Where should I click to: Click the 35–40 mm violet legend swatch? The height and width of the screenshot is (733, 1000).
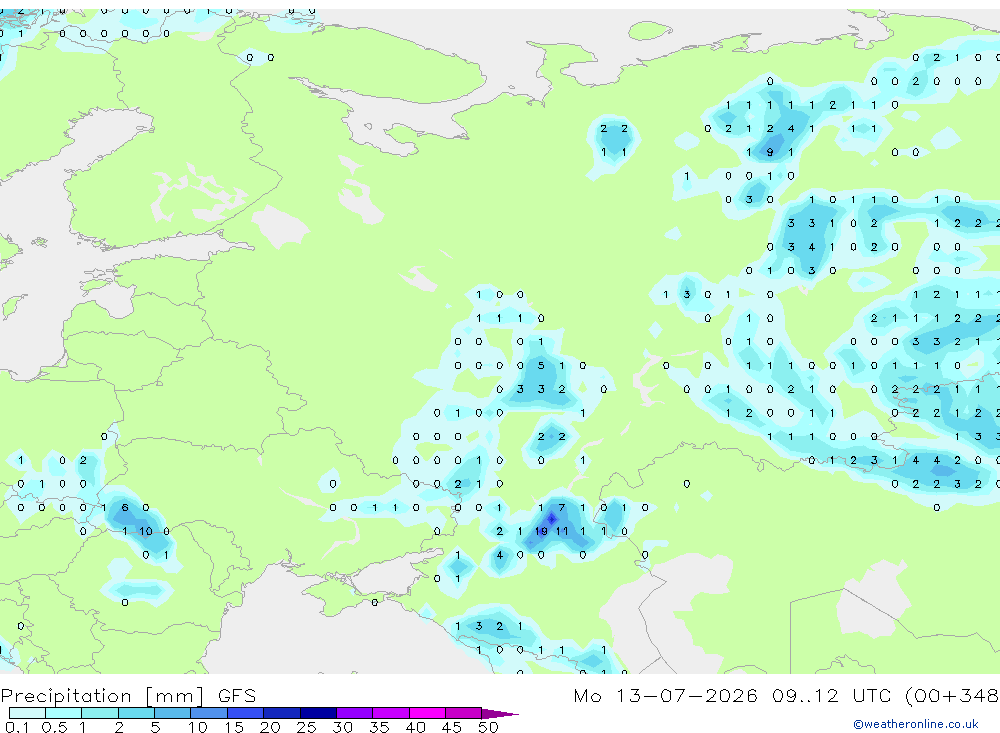[391, 713]
